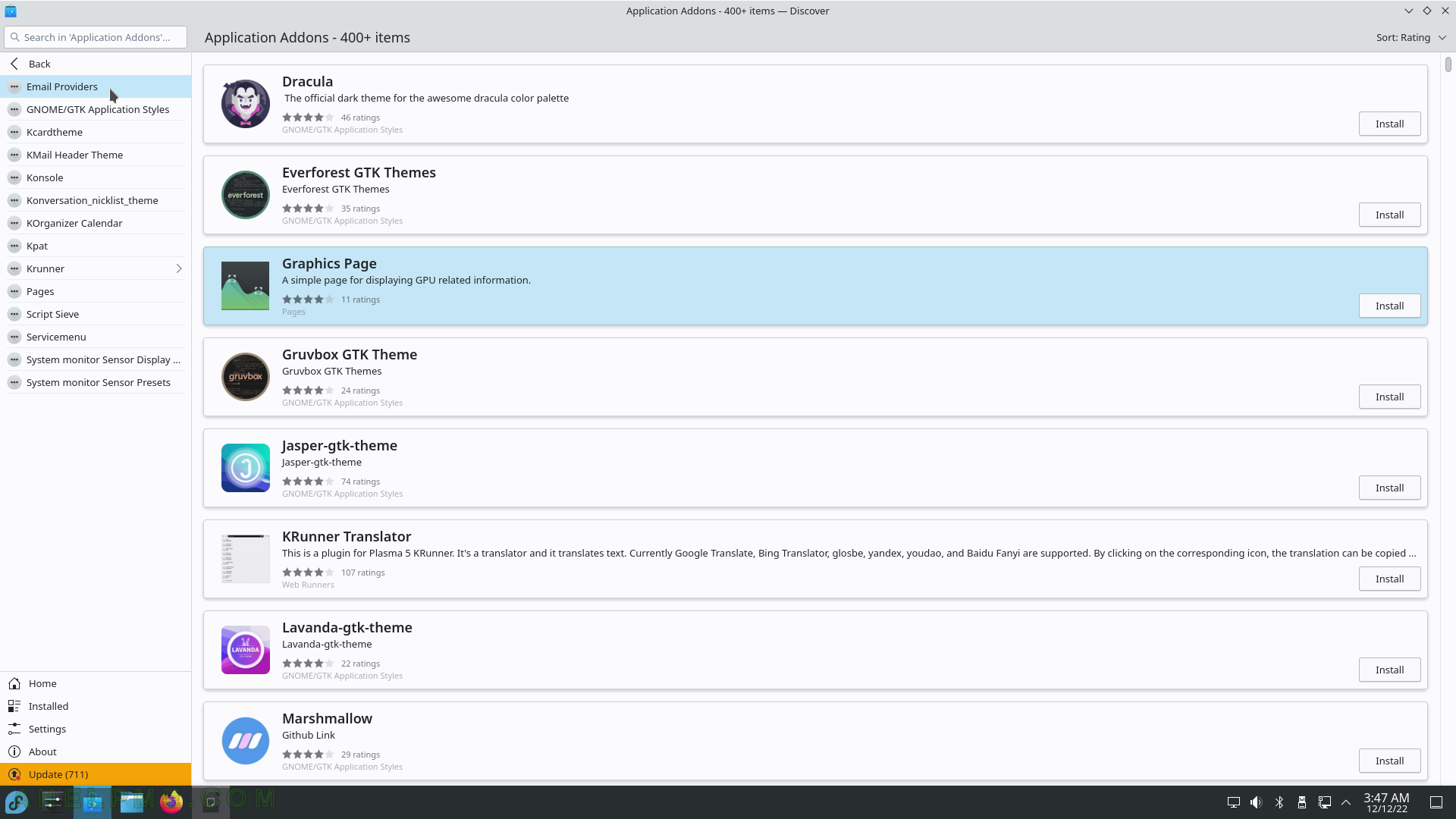Open the volume tray icon
This screenshot has width=1456, height=819.
1257,802
